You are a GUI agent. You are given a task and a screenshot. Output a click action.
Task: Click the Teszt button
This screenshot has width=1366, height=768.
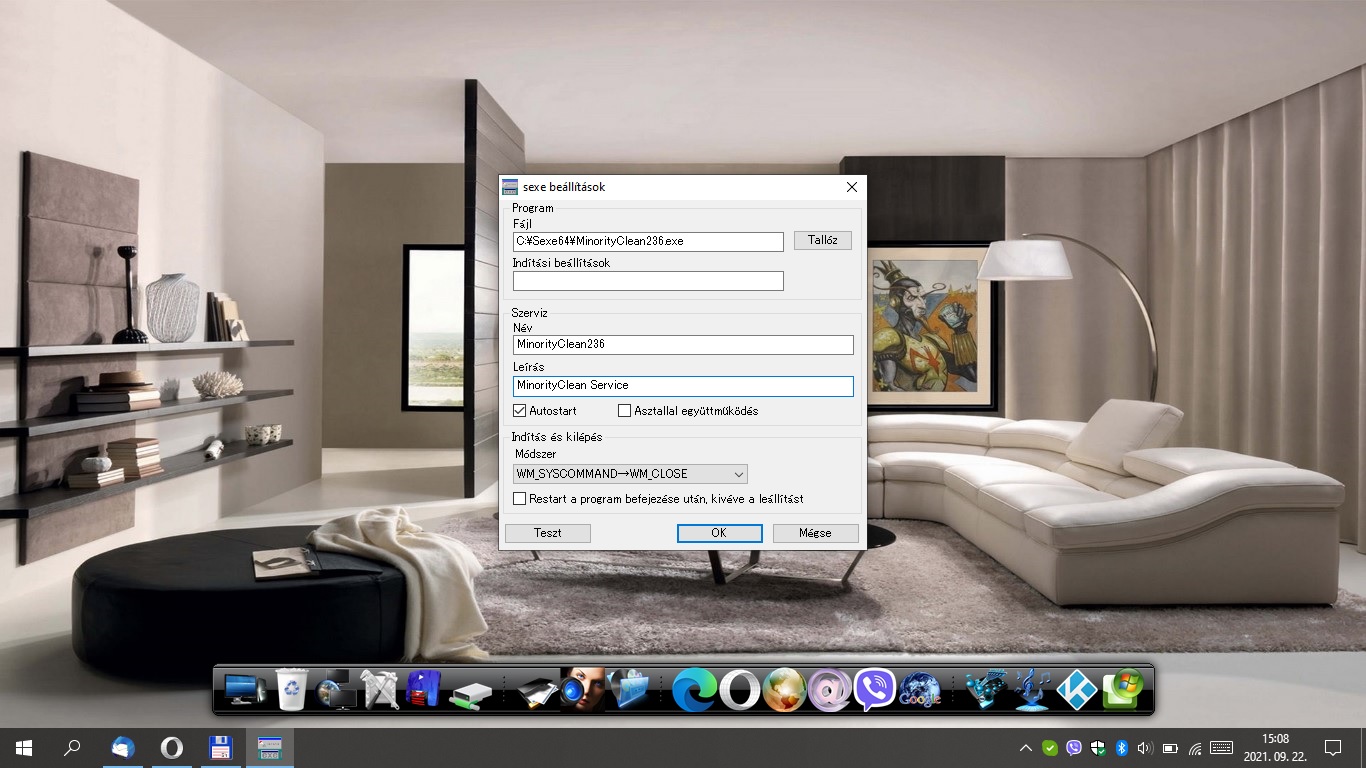coord(547,533)
